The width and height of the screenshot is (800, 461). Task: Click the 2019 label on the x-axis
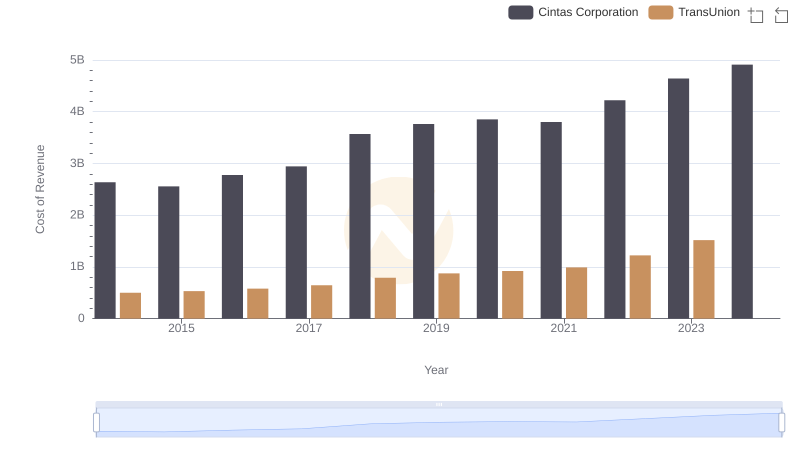(436, 328)
